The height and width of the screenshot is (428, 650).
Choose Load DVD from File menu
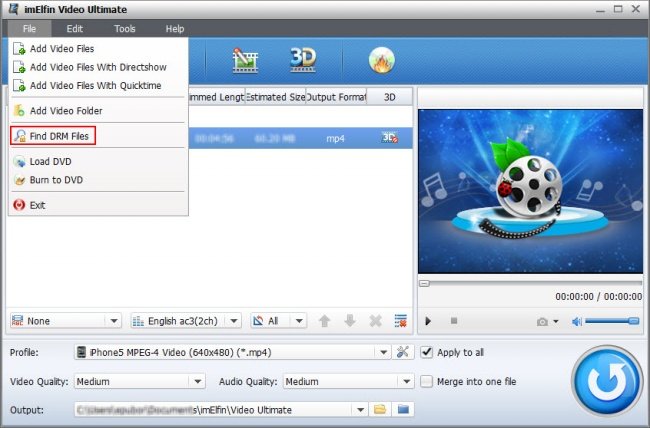pos(98,161)
